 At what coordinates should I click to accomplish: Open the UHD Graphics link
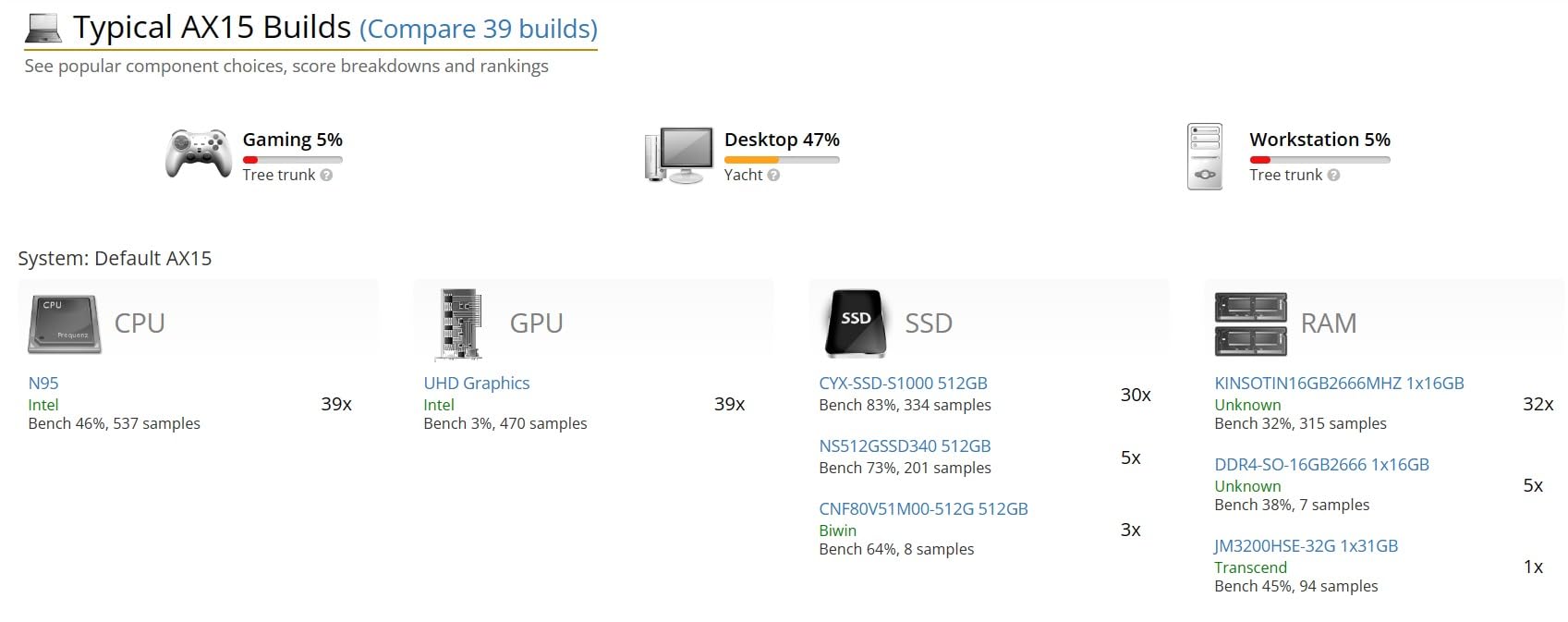[477, 384]
